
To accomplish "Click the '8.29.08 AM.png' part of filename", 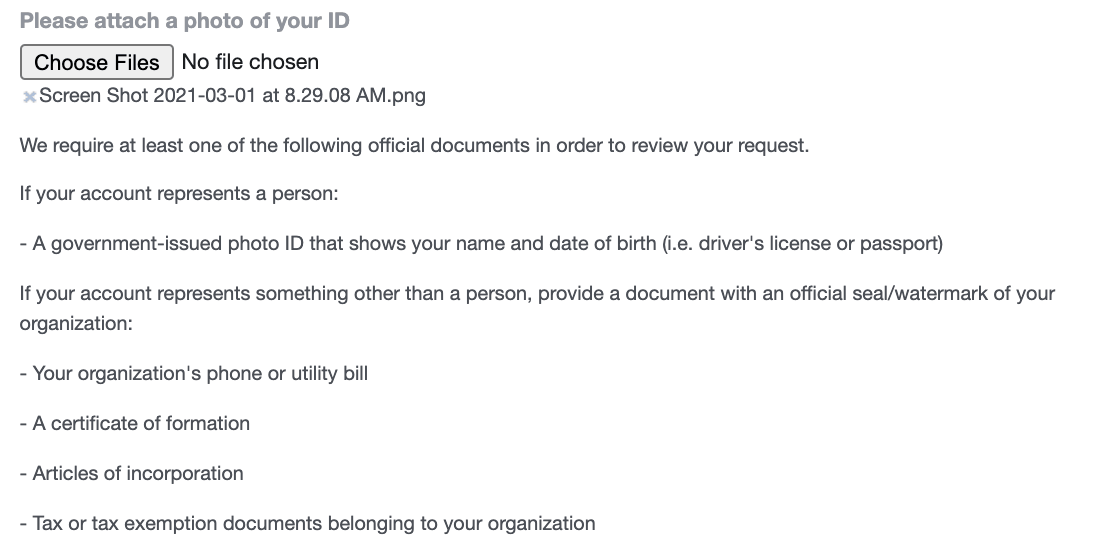I will 354,96.
